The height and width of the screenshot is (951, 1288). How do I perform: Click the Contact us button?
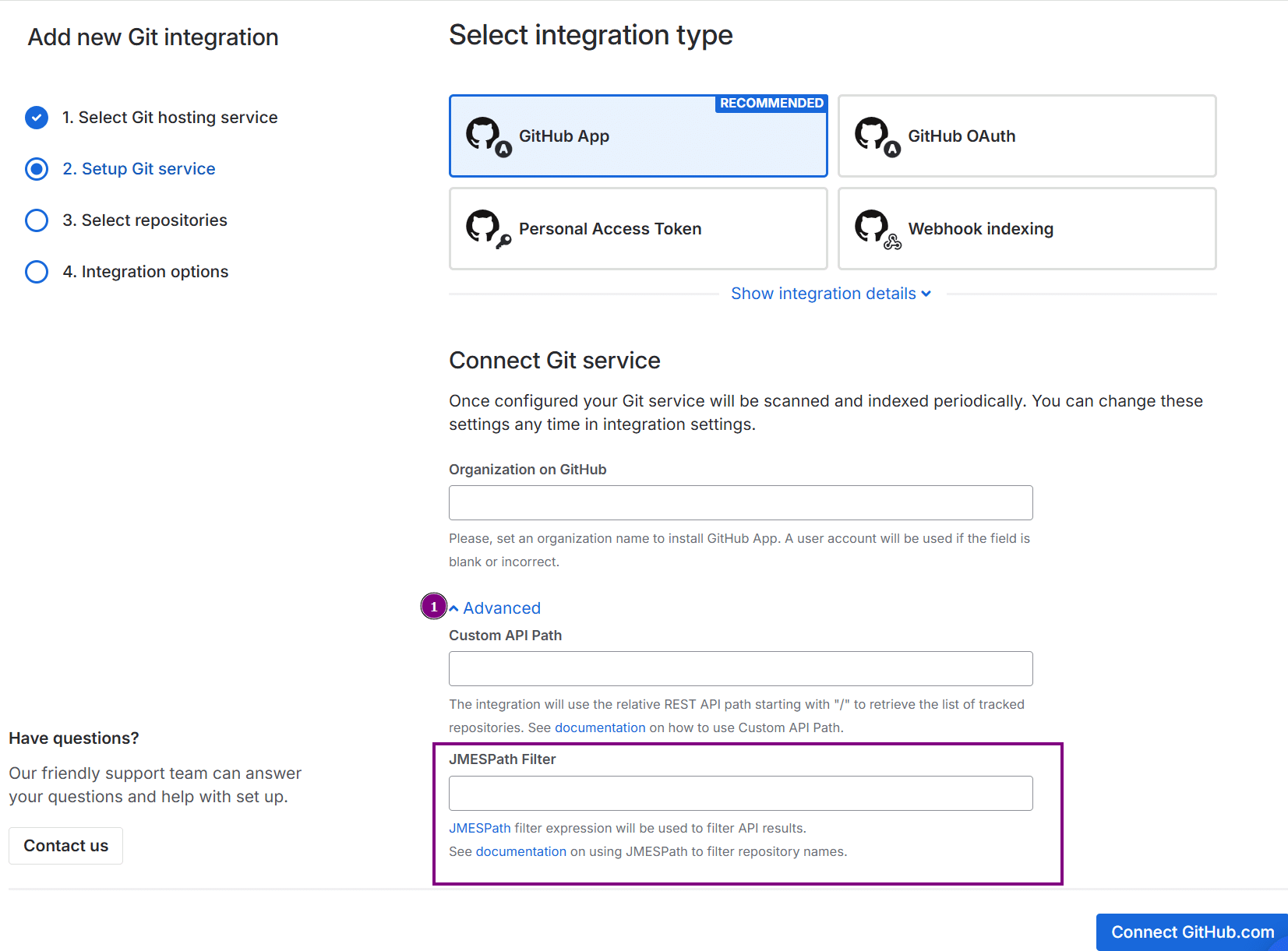tap(66, 846)
